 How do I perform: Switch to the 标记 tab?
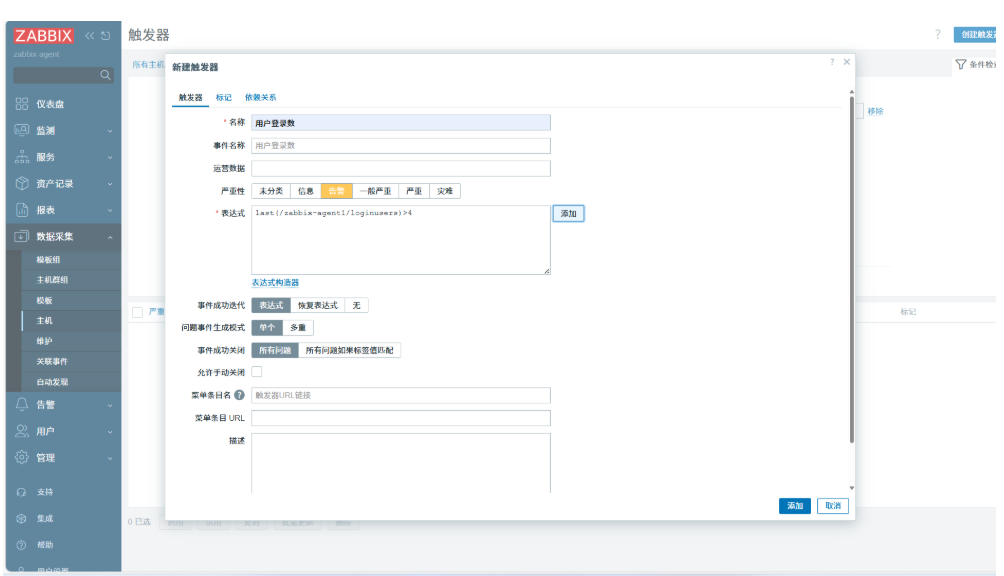click(223, 97)
